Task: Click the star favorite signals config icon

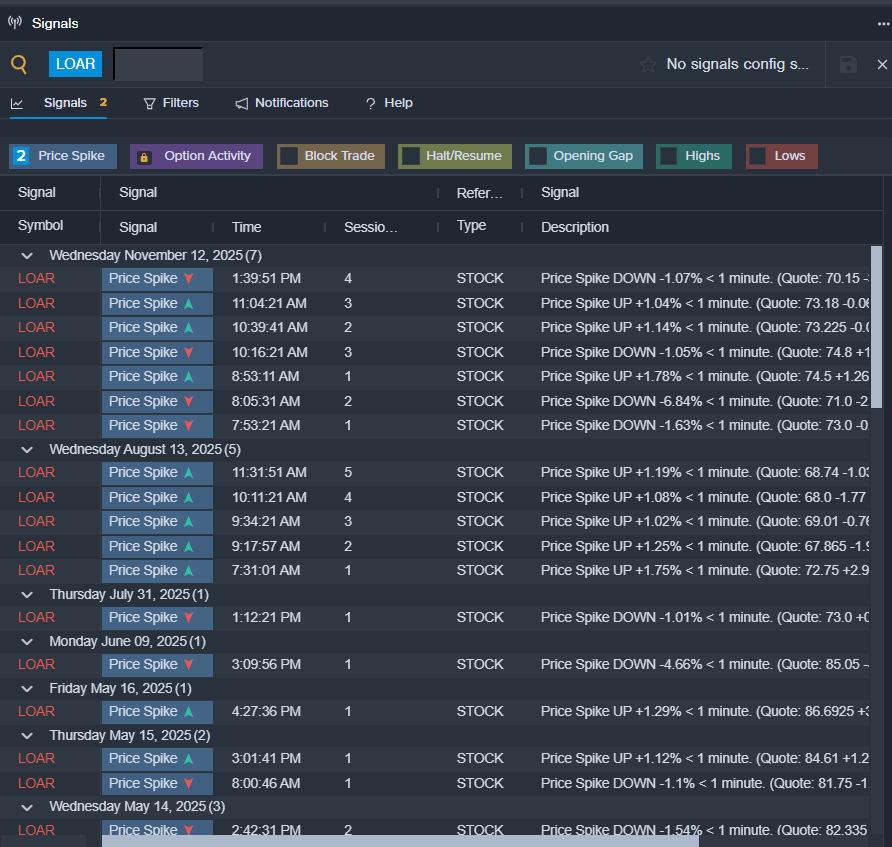Action: tap(648, 65)
